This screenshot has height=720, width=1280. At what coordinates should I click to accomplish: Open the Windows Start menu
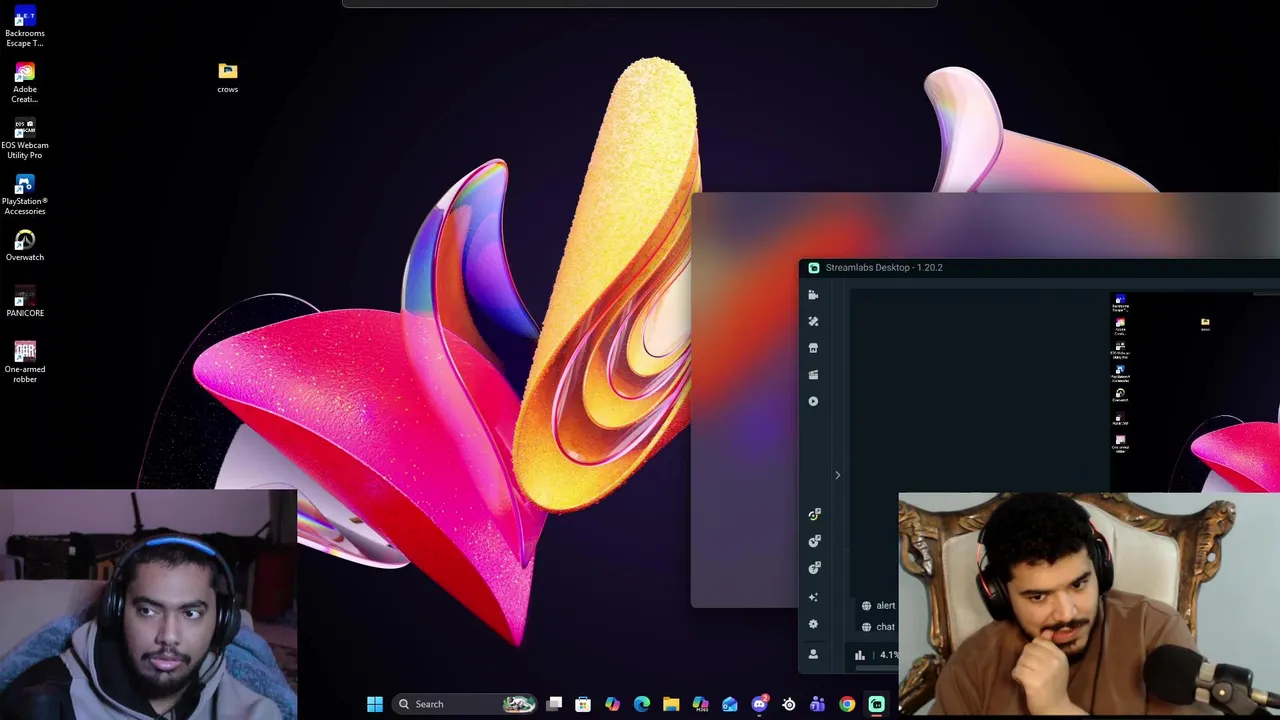(x=375, y=704)
